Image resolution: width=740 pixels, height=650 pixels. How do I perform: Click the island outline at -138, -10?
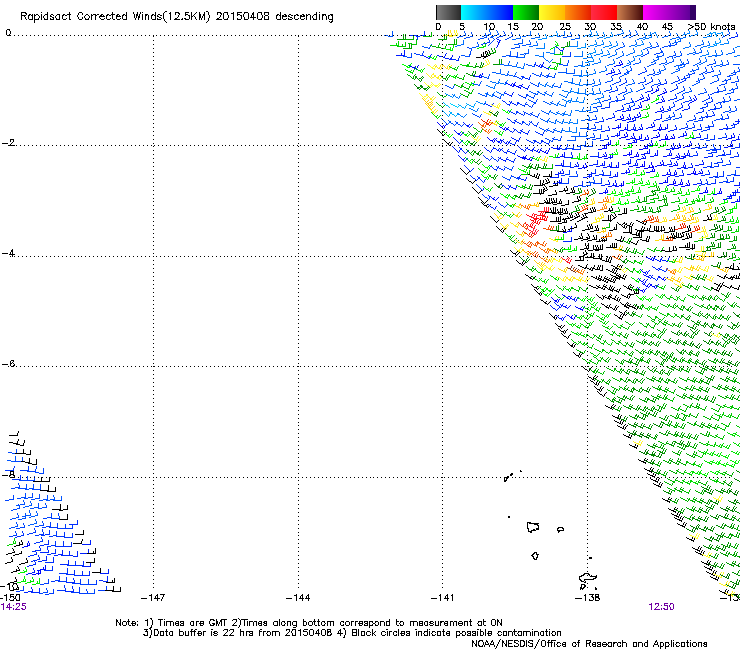pos(588,578)
